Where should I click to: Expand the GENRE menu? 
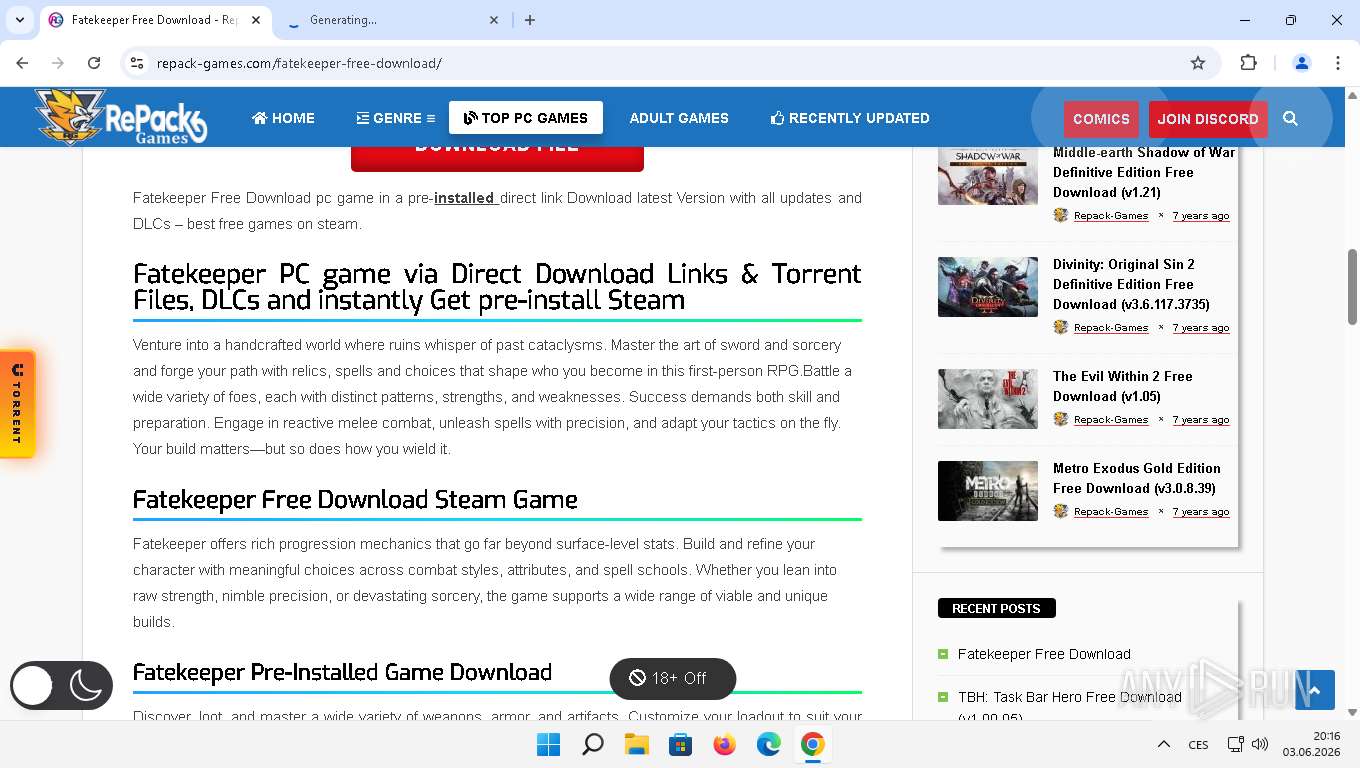coord(396,118)
